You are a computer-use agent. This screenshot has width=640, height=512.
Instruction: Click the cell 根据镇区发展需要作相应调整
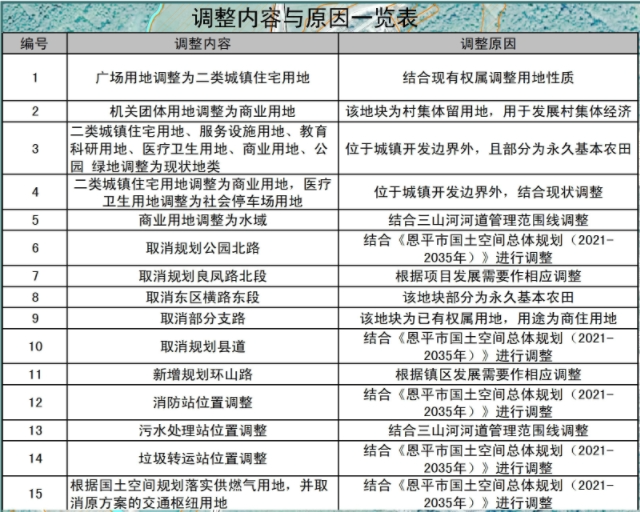(488, 374)
